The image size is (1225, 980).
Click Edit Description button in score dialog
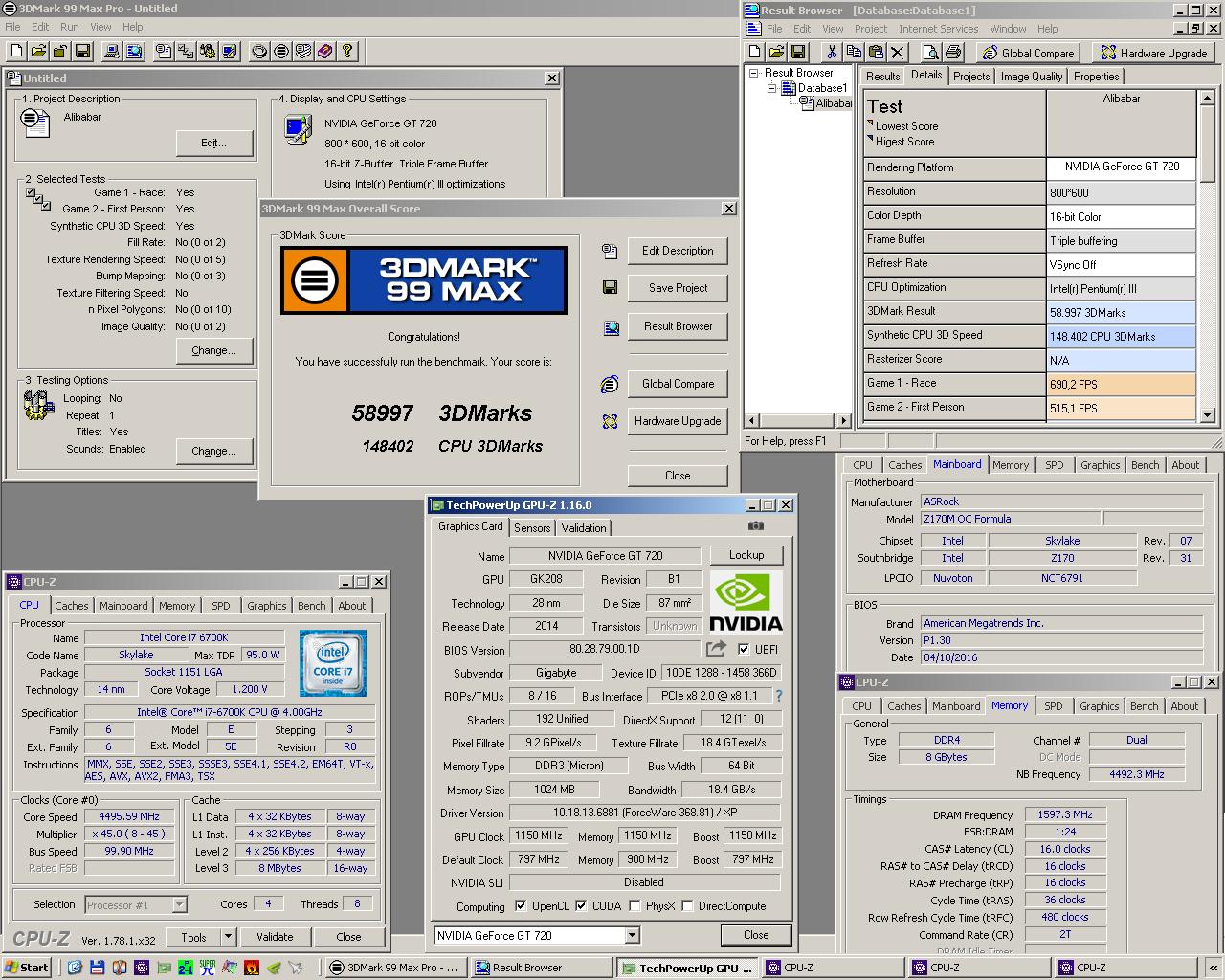click(678, 251)
